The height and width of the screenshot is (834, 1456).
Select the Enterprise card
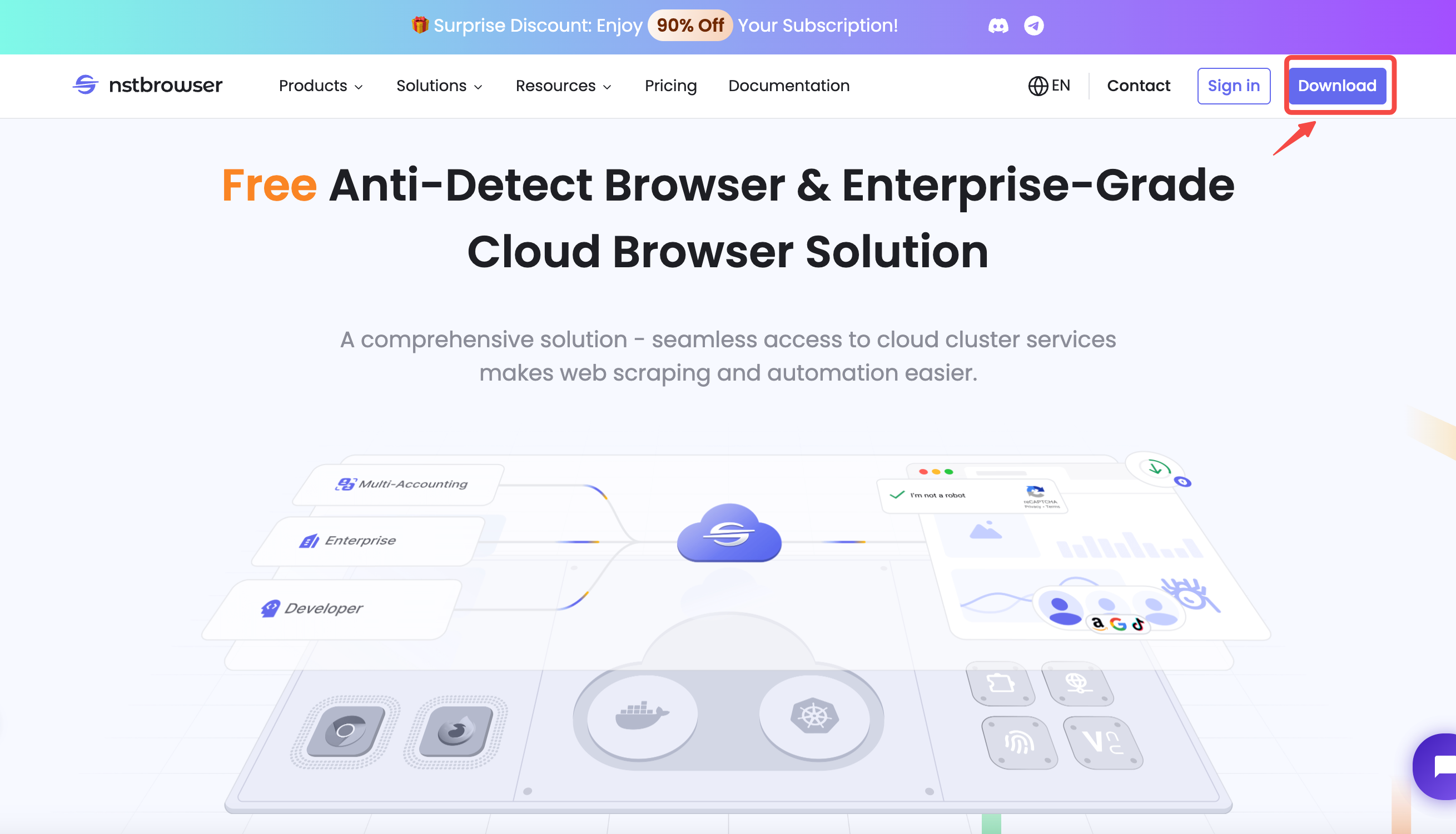369,541
